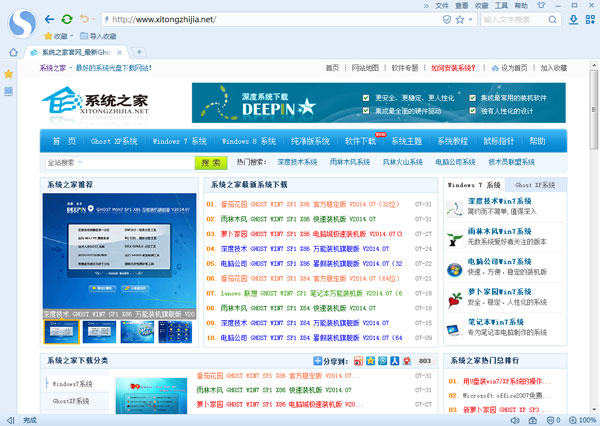Click the Sogou browser logo avatar
Image resolution: width=600 pixels, height=426 pixels.
coord(22,23)
